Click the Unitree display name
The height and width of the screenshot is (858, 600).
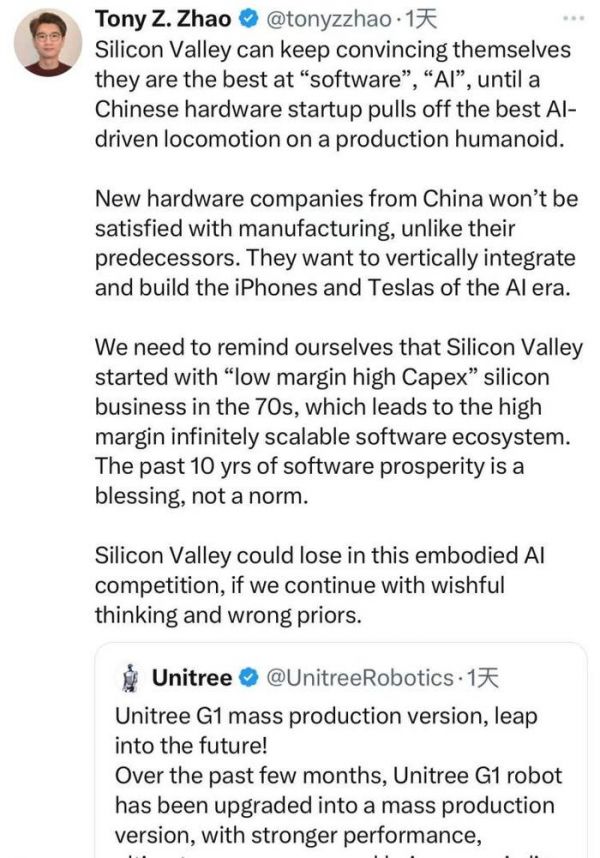[192, 679]
